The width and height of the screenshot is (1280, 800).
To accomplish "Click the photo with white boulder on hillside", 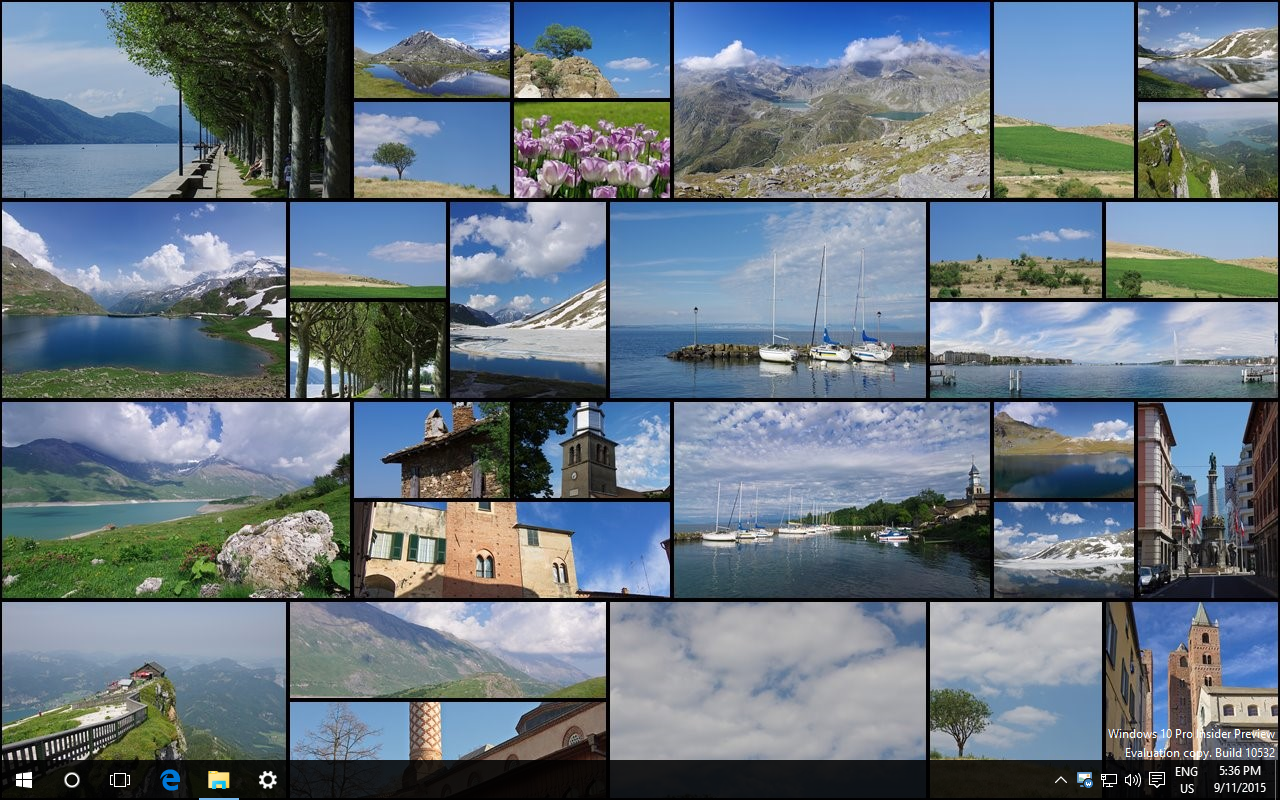I will click(x=176, y=500).
